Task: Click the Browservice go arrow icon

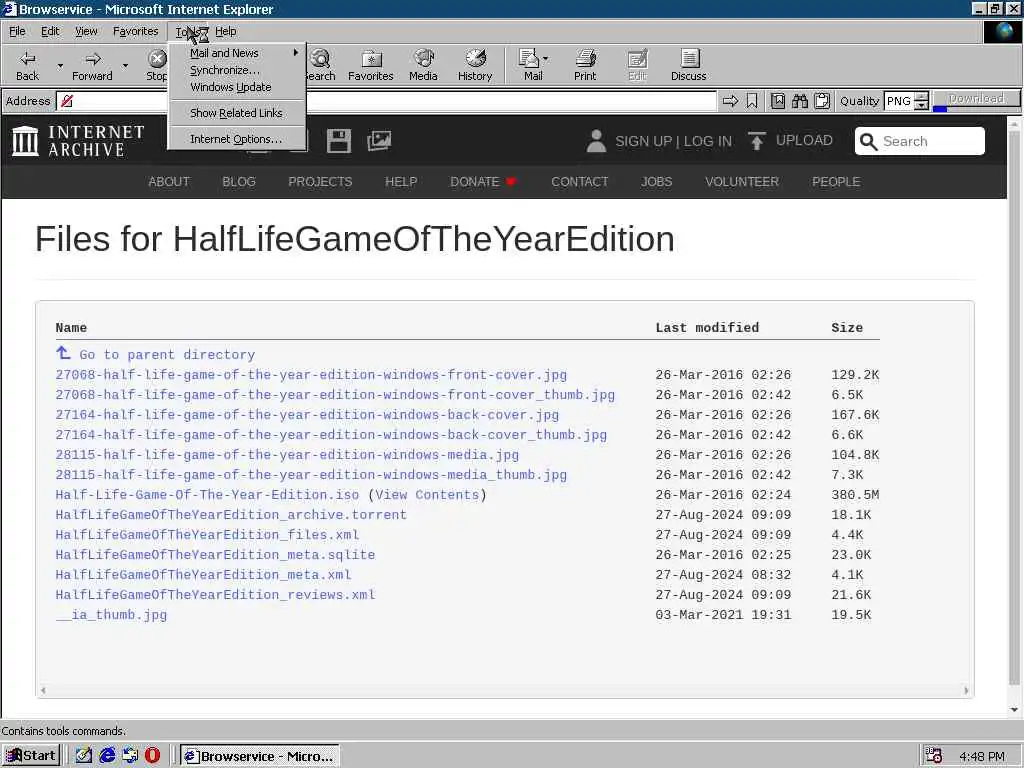Action: click(x=730, y=101)
